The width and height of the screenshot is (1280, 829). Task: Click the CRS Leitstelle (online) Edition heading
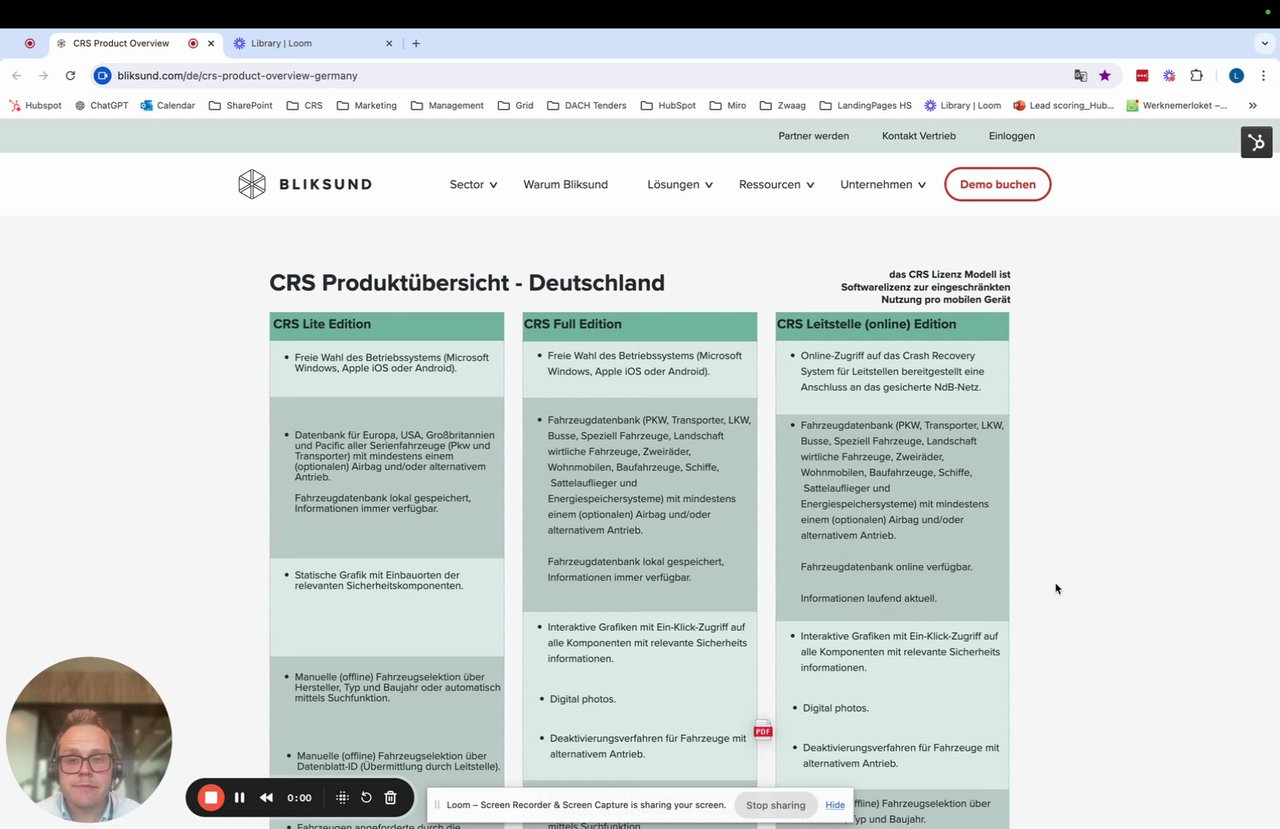click(x=866, y=324)
